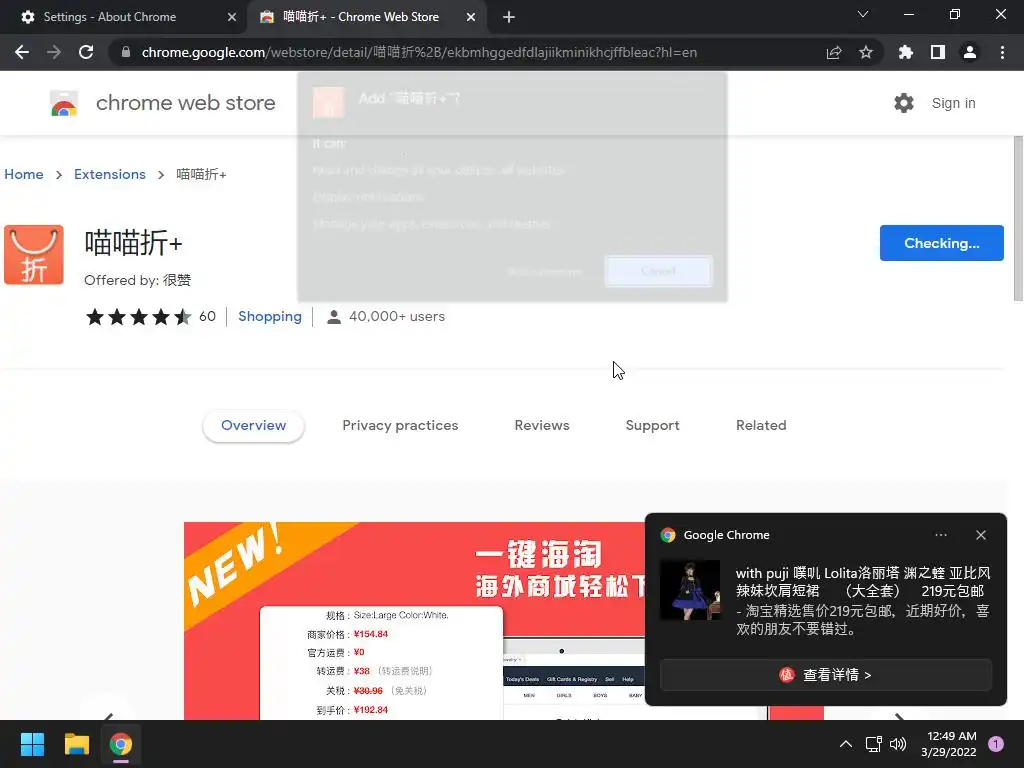The height and width of the screenshot is (768, 1024).
Task: Open Chrome's three-dot menu
Action: (x=1002, y=52)
